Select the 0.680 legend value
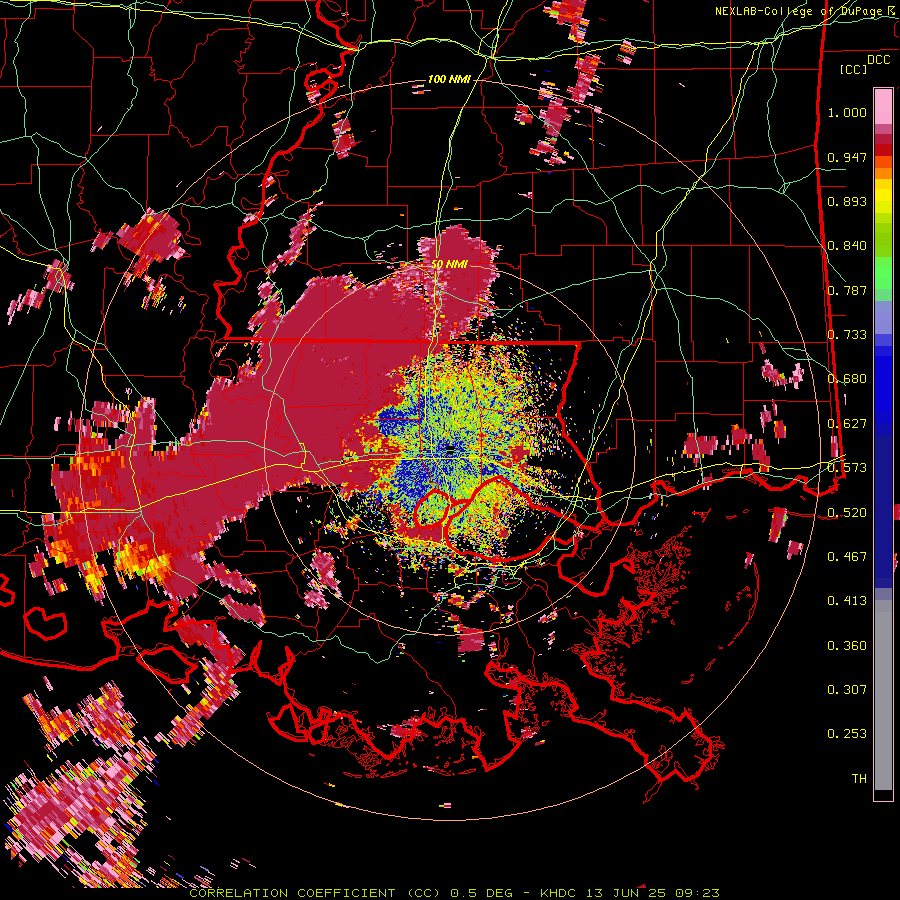 847,379
